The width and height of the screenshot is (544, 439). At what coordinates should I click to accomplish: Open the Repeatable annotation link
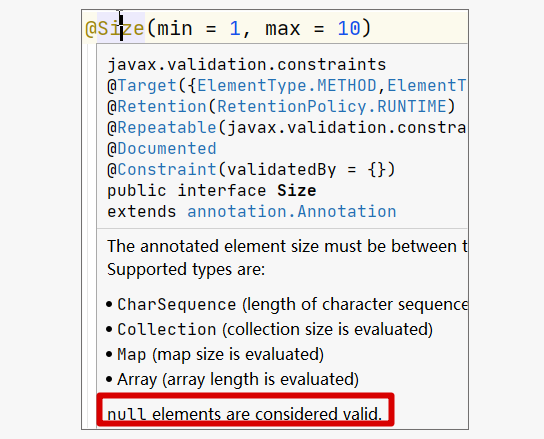click(167, 128)
